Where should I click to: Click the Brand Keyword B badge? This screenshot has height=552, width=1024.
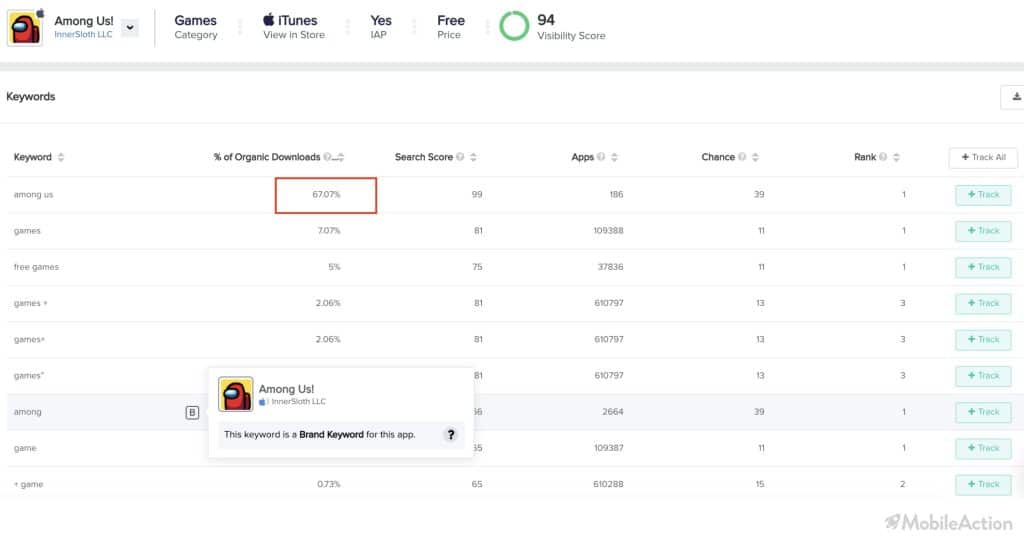[192, 412]
